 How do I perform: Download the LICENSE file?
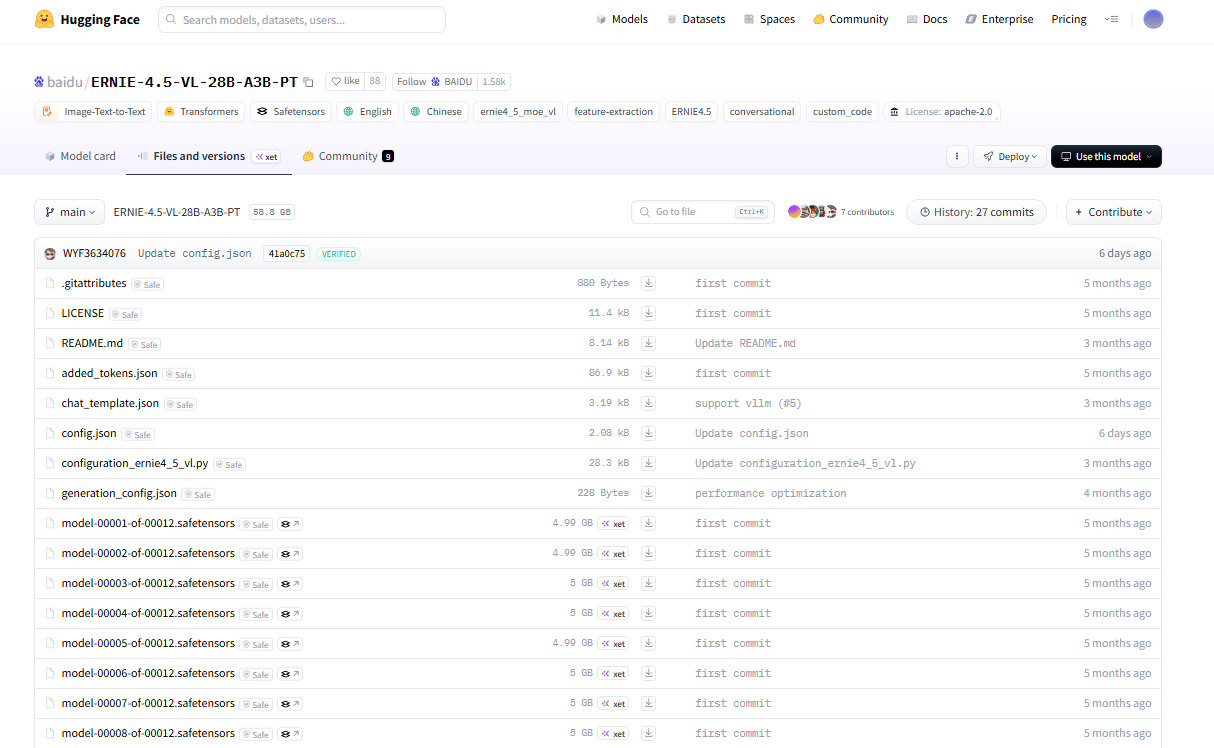[648, 313]
